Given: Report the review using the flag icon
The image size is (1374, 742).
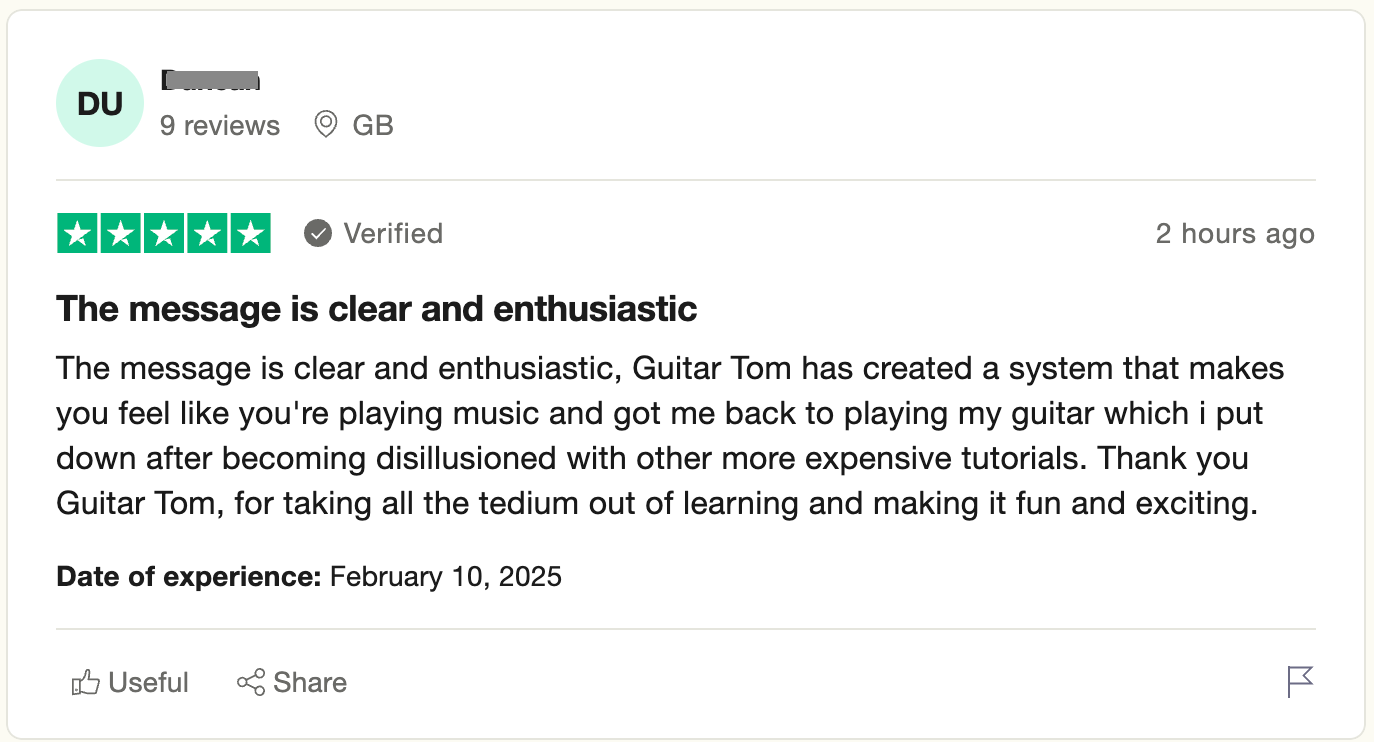Looking at the screenshot, I should (1300, 682).
